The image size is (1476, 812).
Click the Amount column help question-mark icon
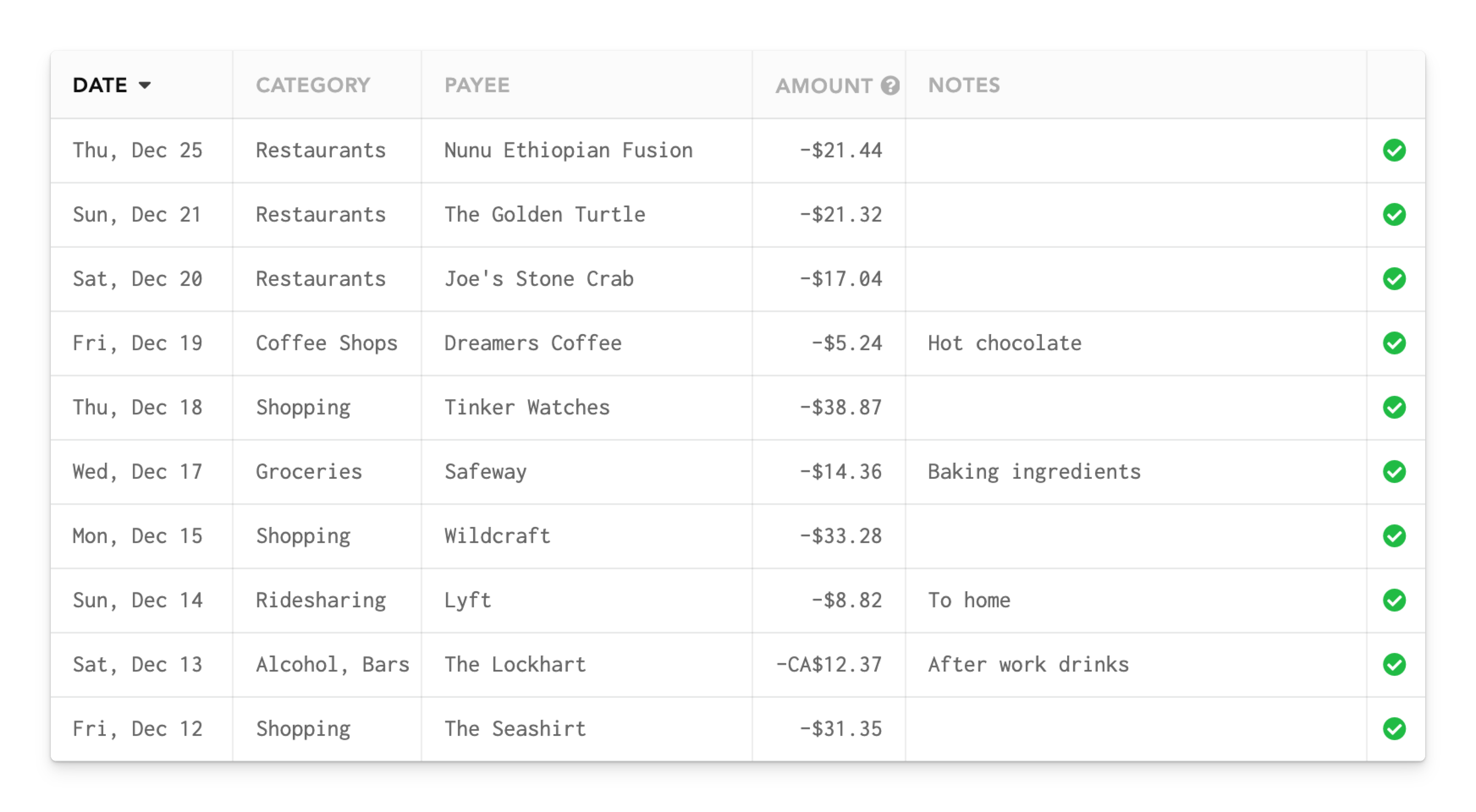coord(890,86)
